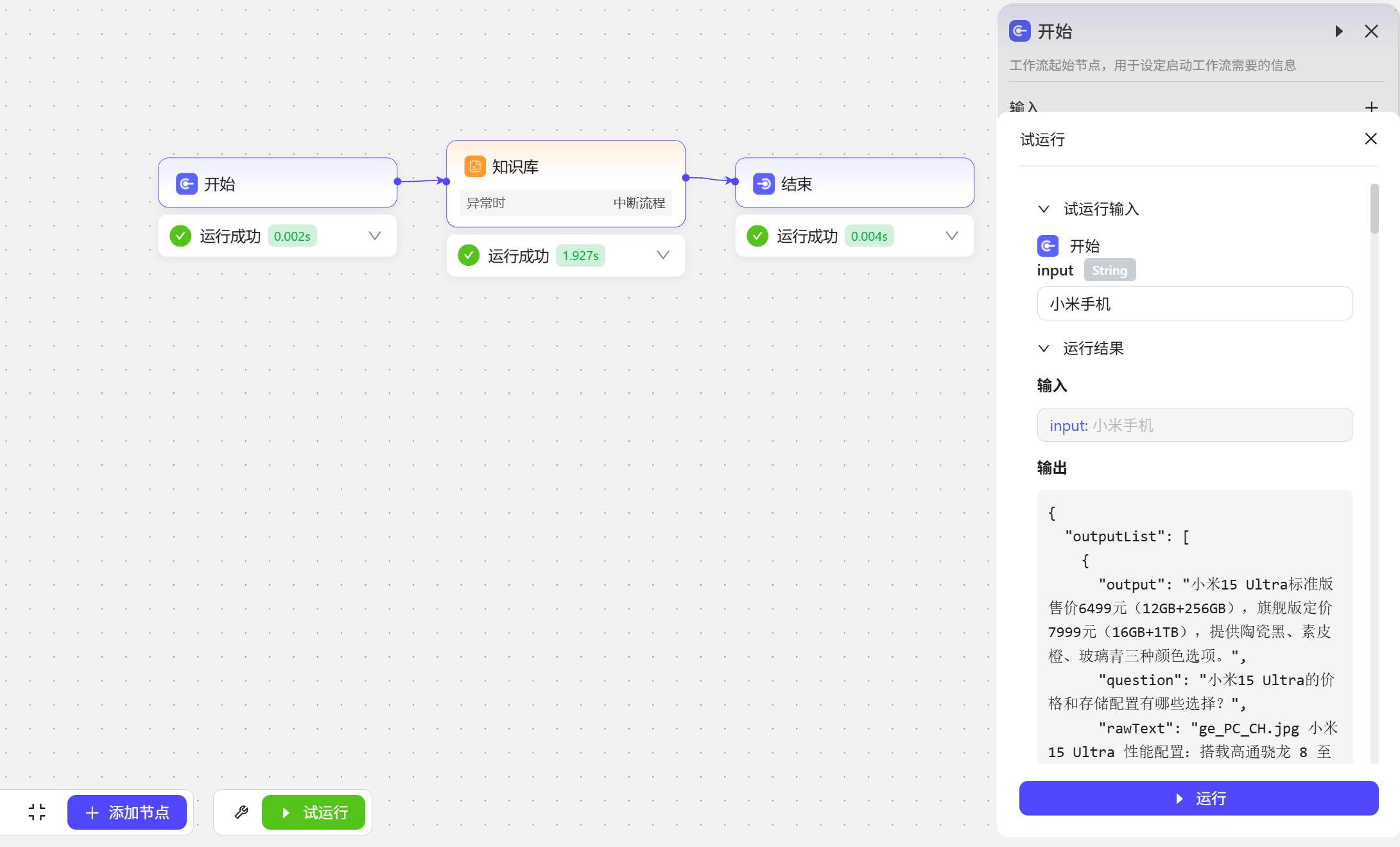The width and height of the screenshot is (1400, 847).
Task: Click the trial run panel scrollbar
Action: tap(1374, 209)
